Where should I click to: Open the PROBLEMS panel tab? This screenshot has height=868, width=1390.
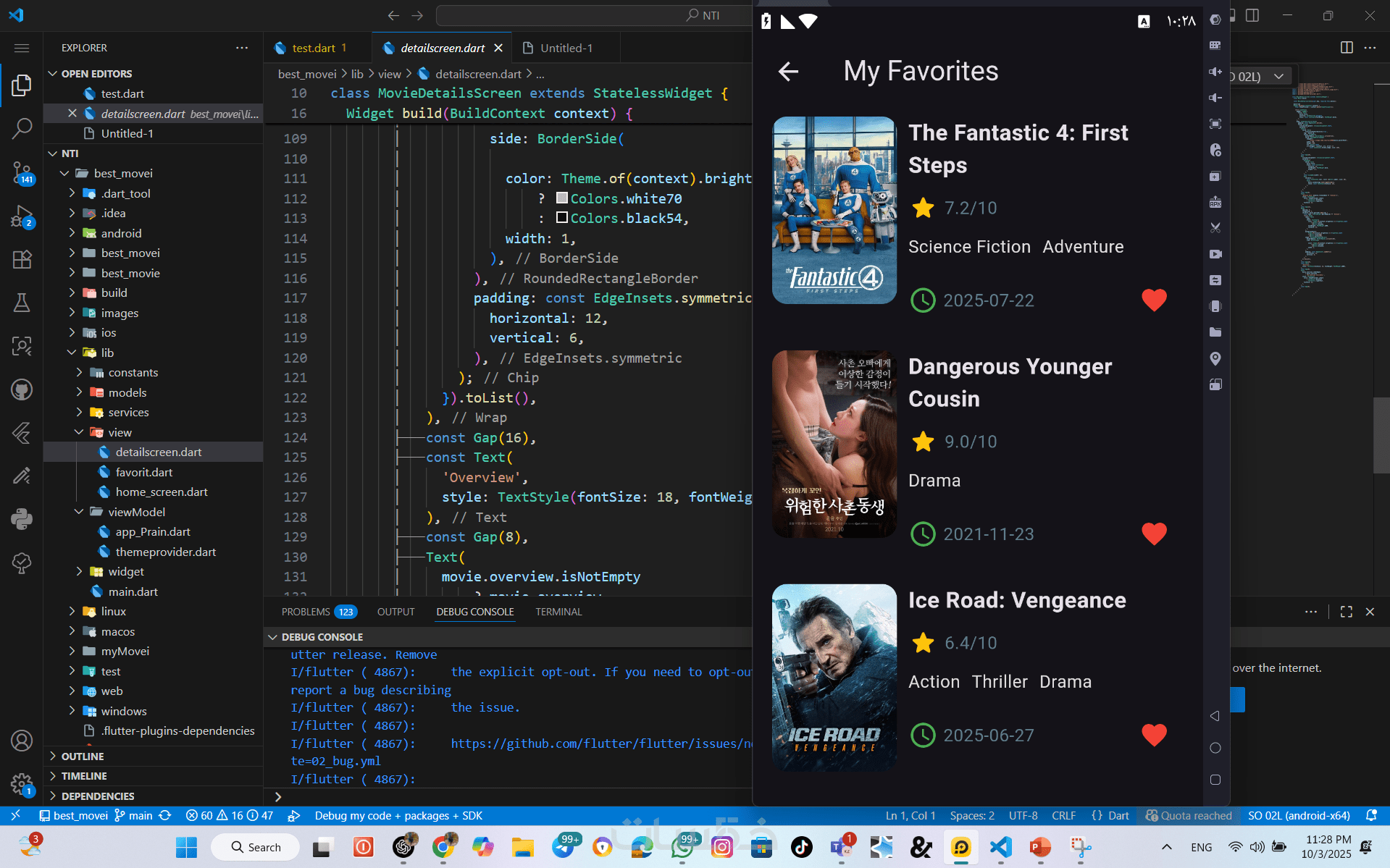pos(319,612)
